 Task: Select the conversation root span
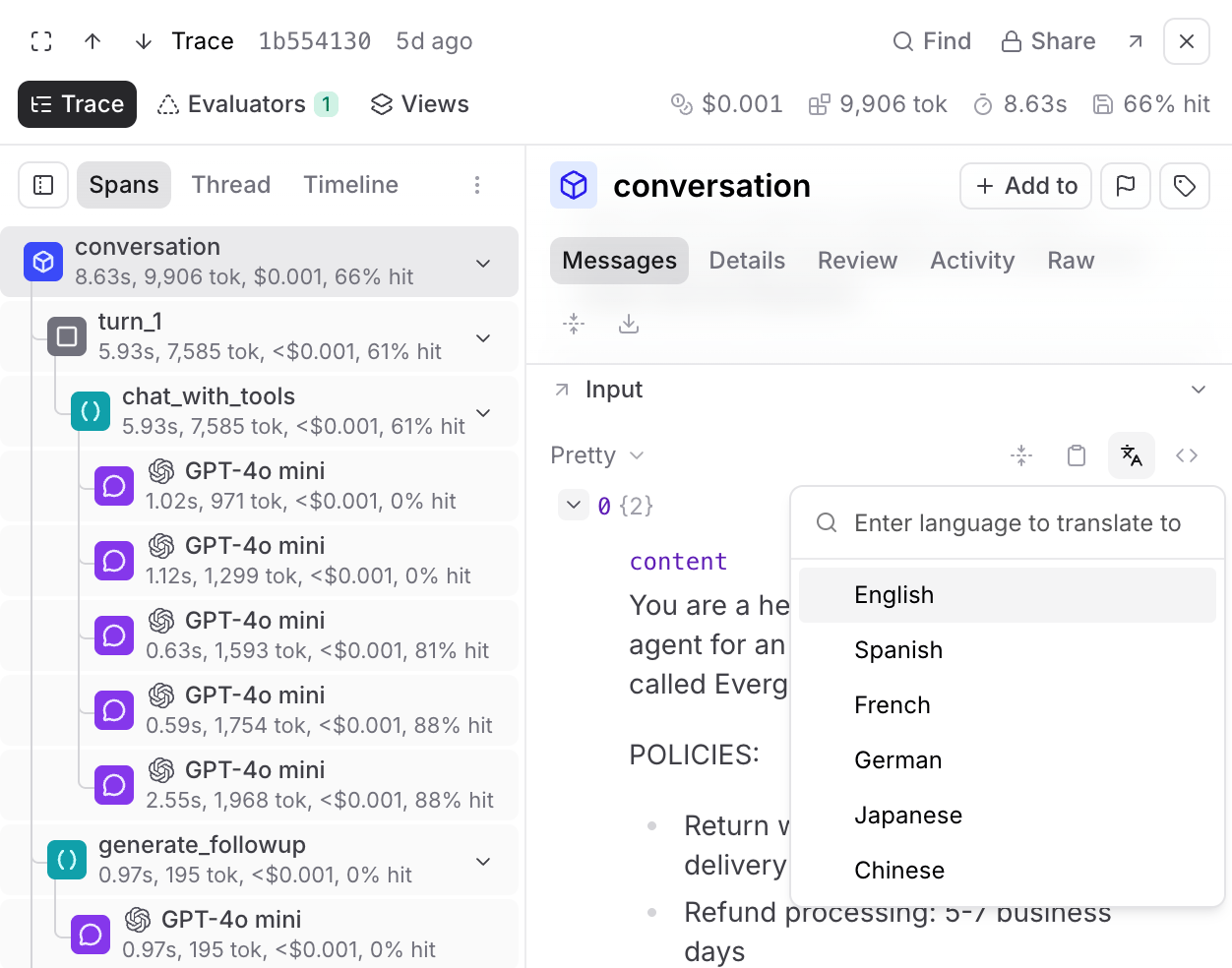tap(259, 262)
